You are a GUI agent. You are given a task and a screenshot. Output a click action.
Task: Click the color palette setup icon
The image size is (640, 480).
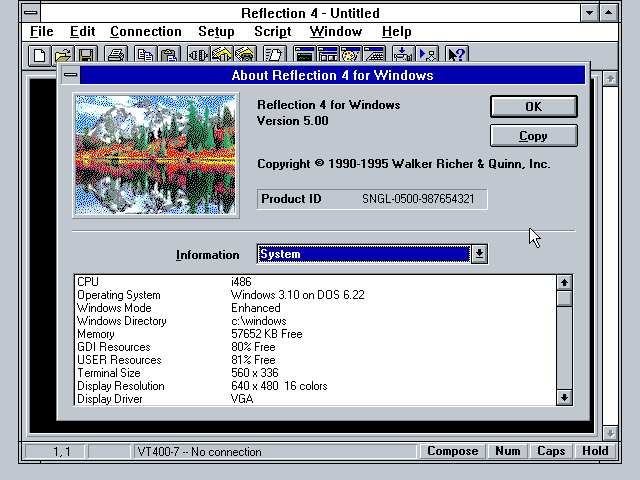[x=351, y=55]
